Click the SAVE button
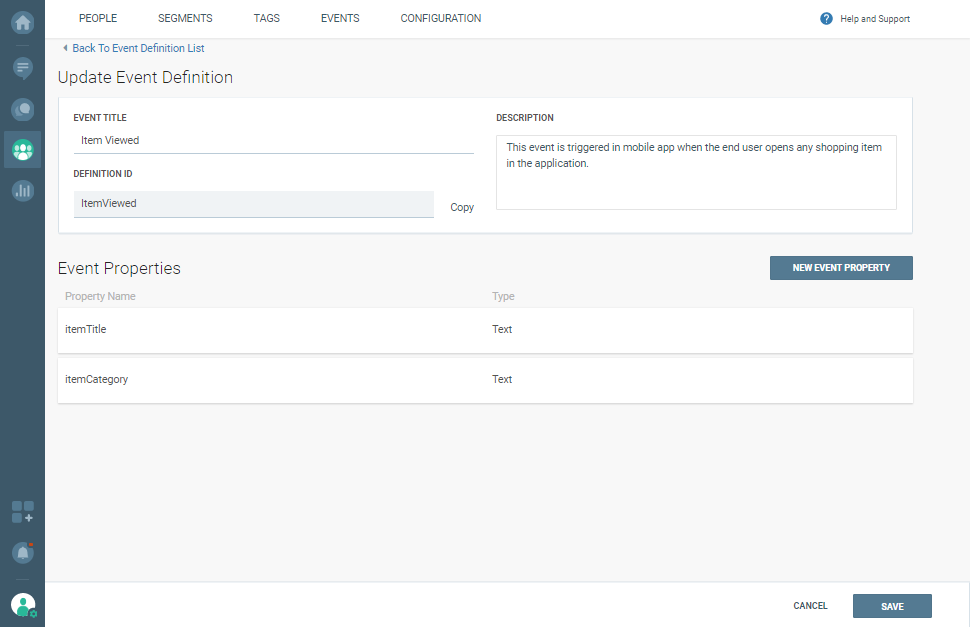Image resolution: width=970 pixels, height=627 pixels. point(892,606)
